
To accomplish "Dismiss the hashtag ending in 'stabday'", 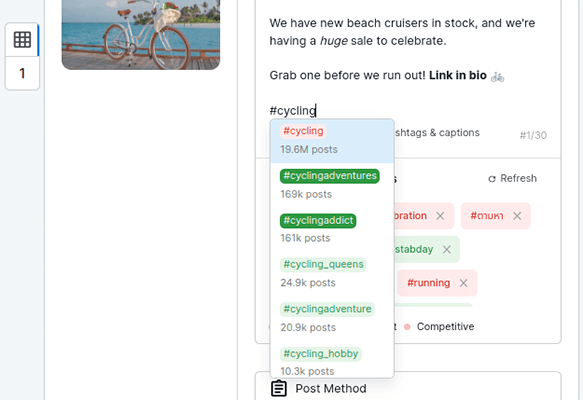I will (x=447, y=249).
